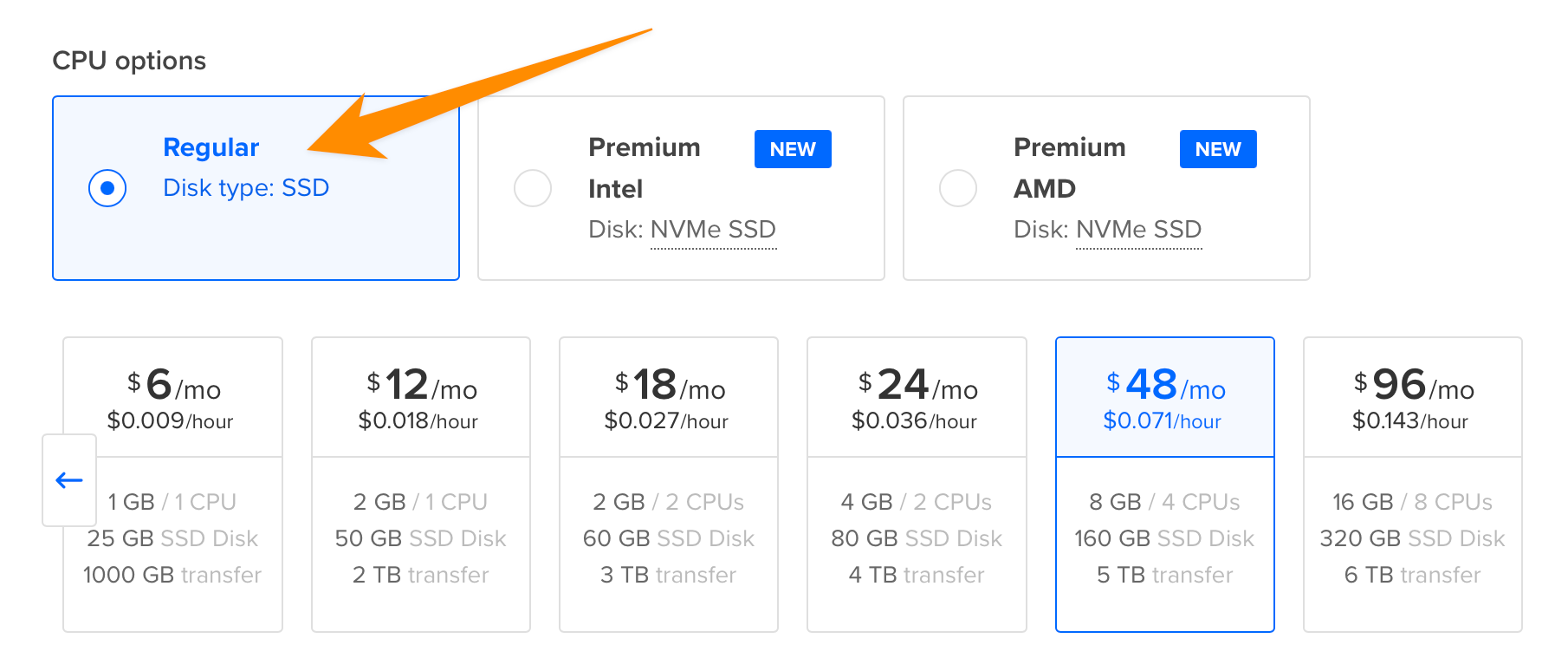Select the Regular CPU radio button

(x=107, y=188)
